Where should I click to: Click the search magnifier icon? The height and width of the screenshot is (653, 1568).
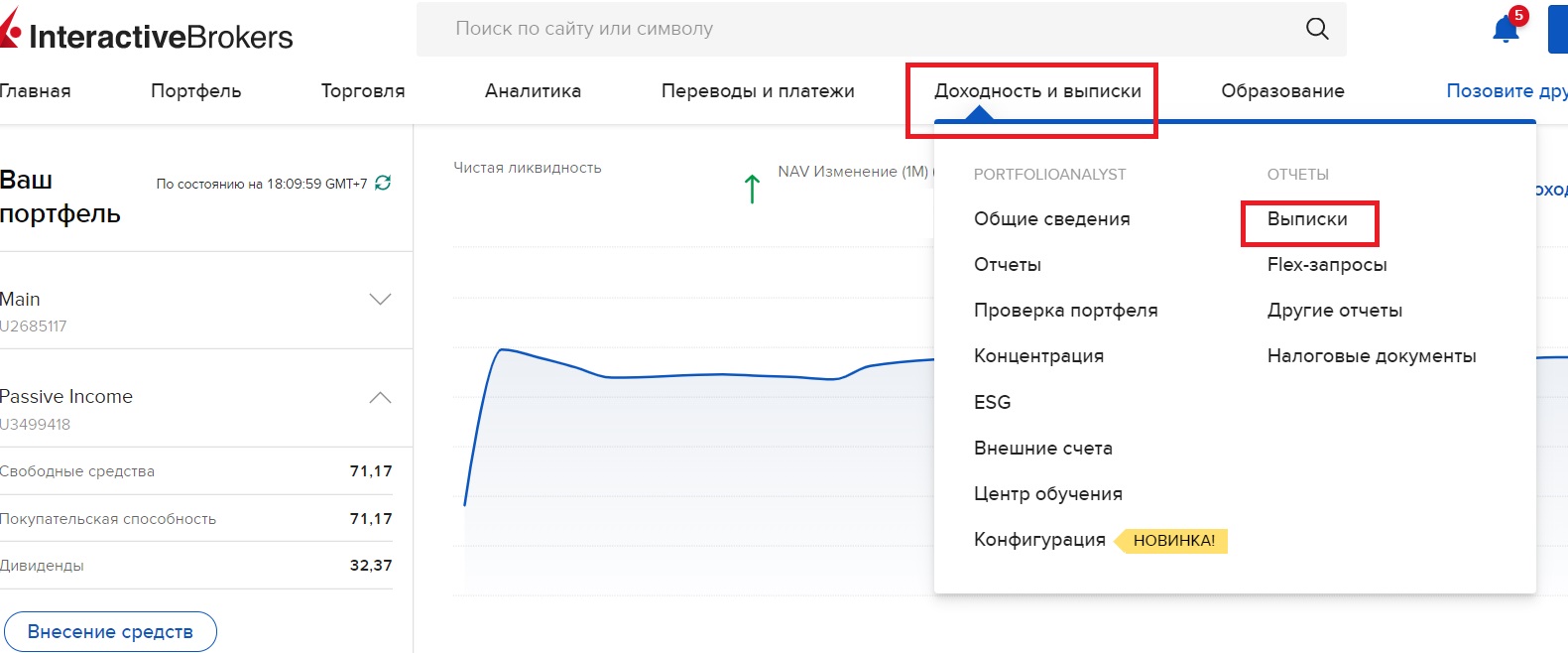click(1316, 29)
